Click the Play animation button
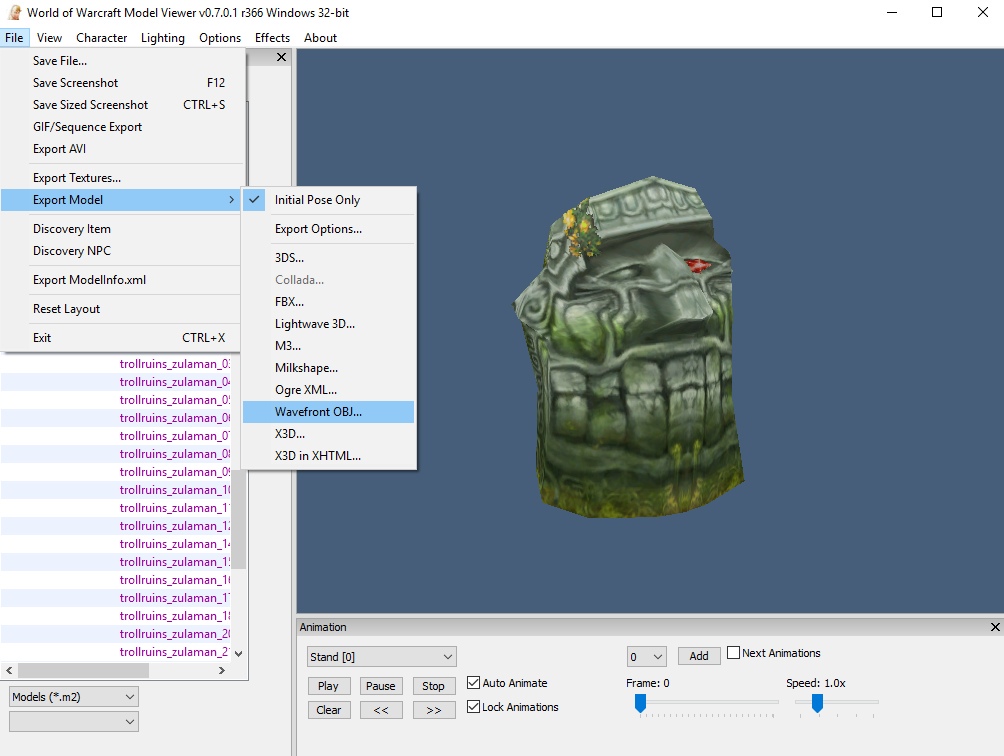 [328, 686]
